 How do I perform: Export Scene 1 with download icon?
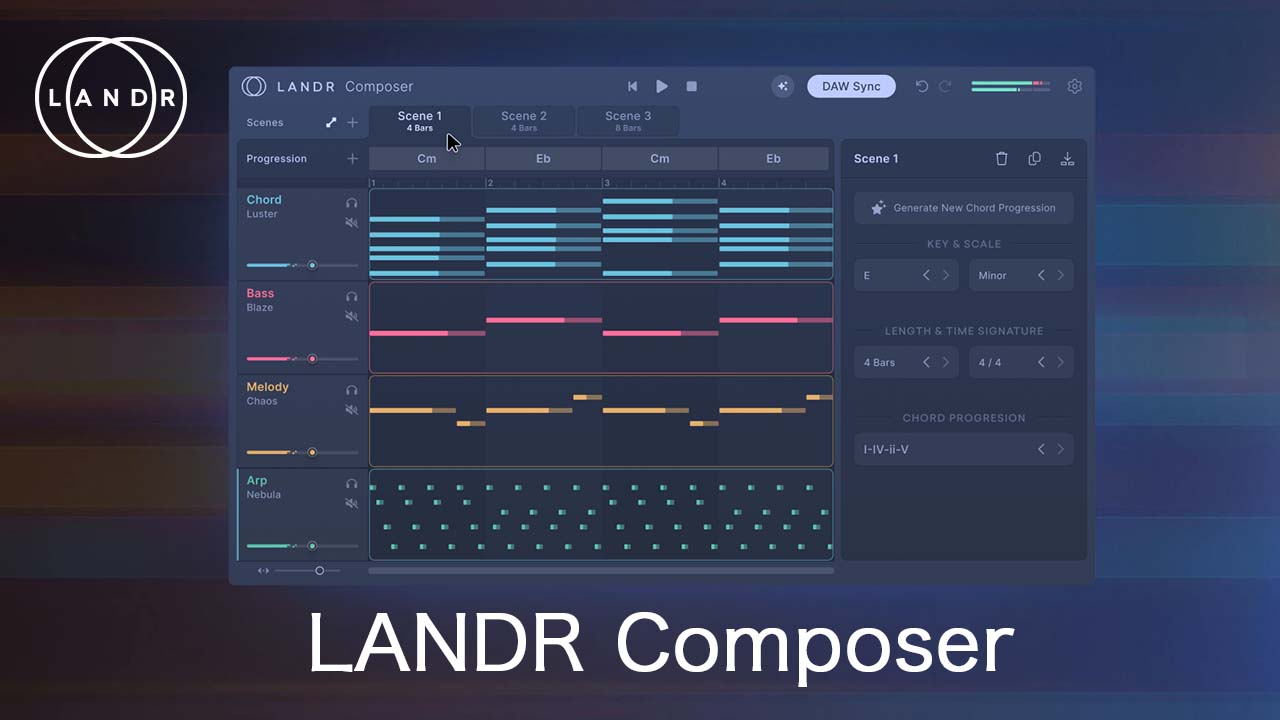[1067, 159]
